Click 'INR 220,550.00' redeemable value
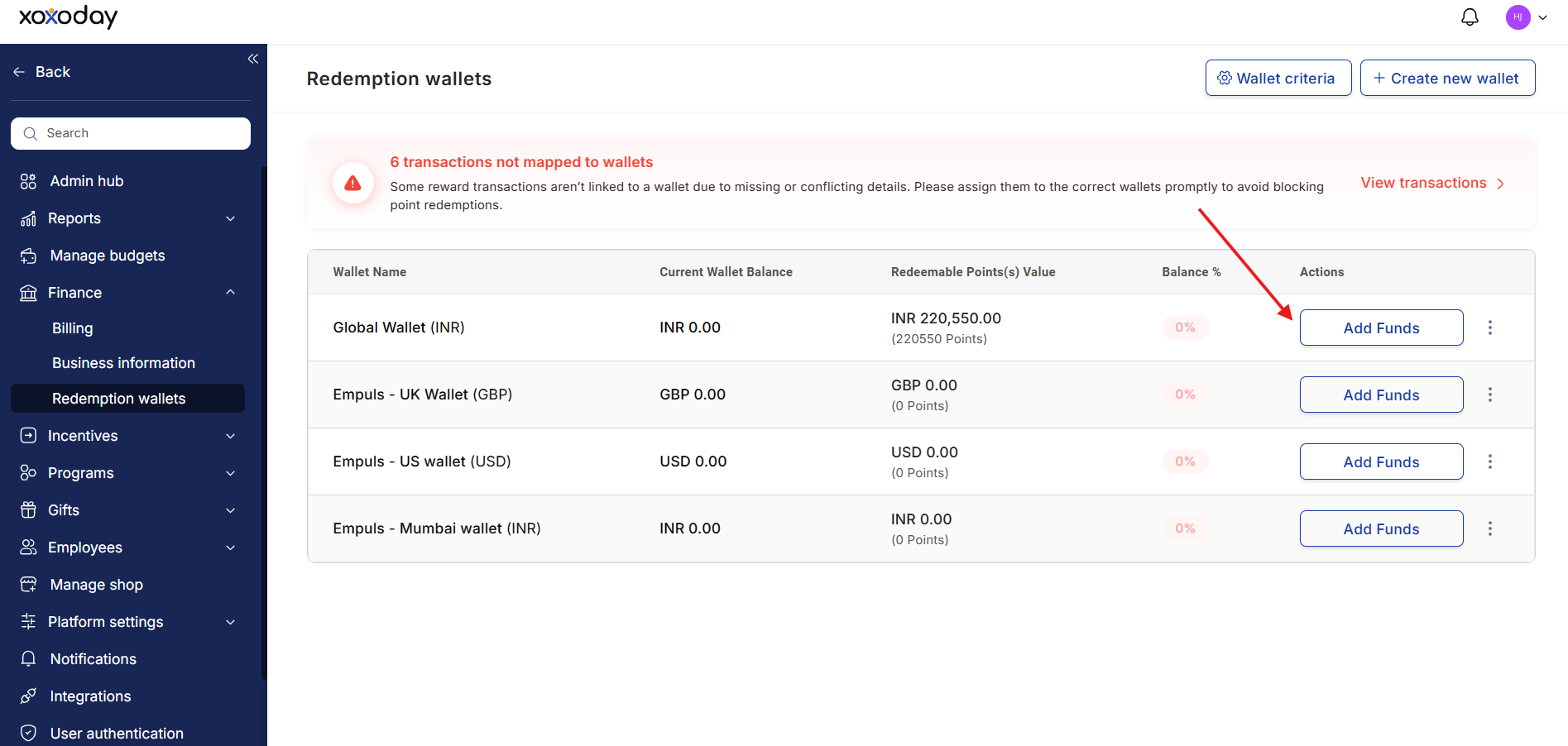1568x746 pixels. (946, 318)
